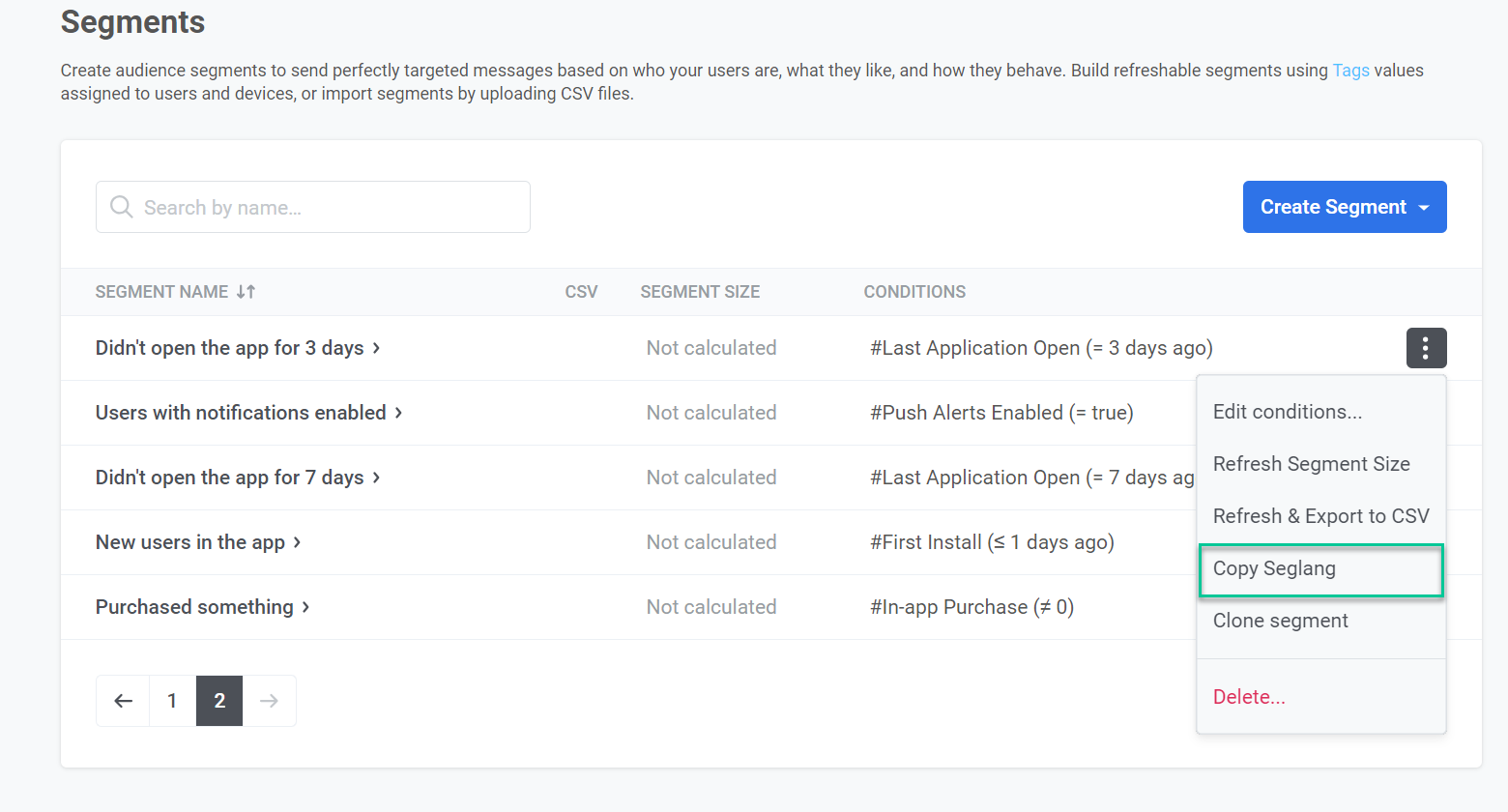
Task: Go to previous page arrow
Action: pyautogui.click(x=123, y=701)
